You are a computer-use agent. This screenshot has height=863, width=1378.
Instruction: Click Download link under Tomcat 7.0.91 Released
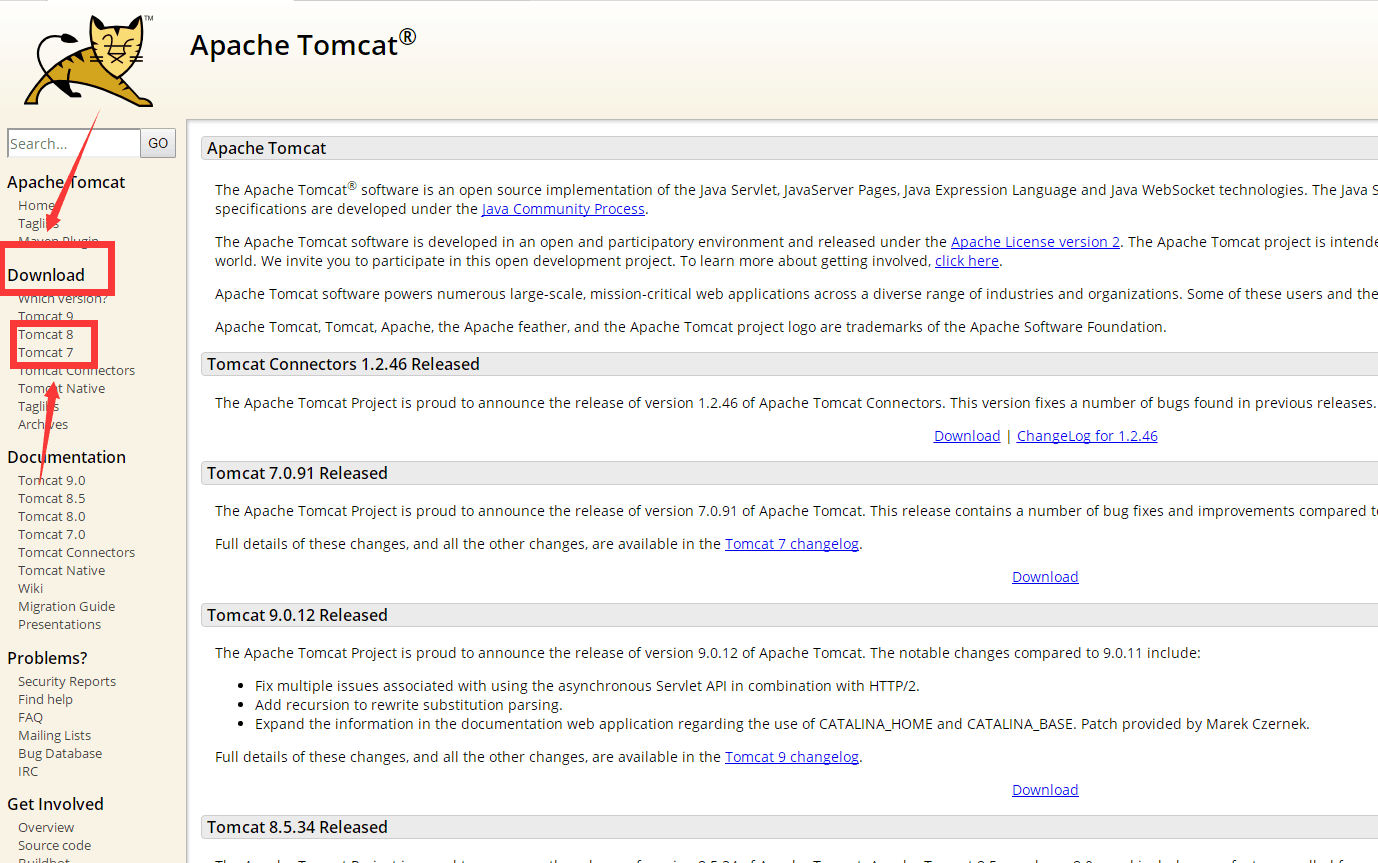point(1045,577)
